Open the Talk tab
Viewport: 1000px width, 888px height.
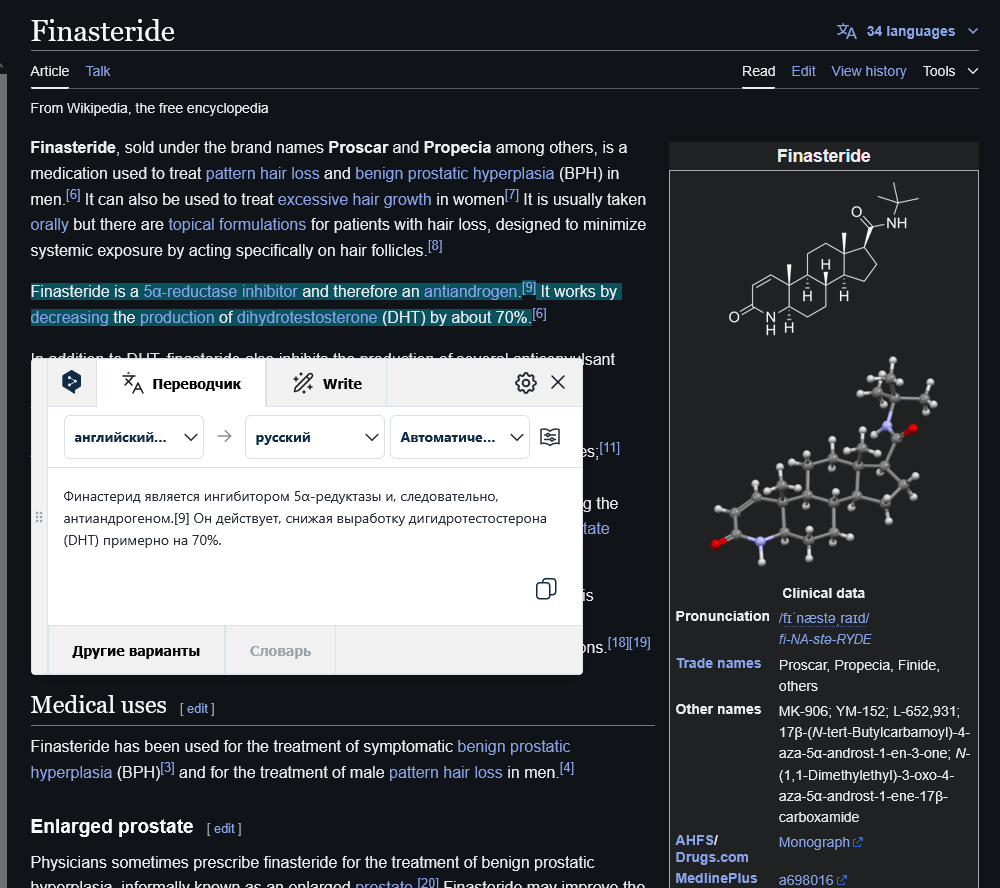[x=98, y=71]
